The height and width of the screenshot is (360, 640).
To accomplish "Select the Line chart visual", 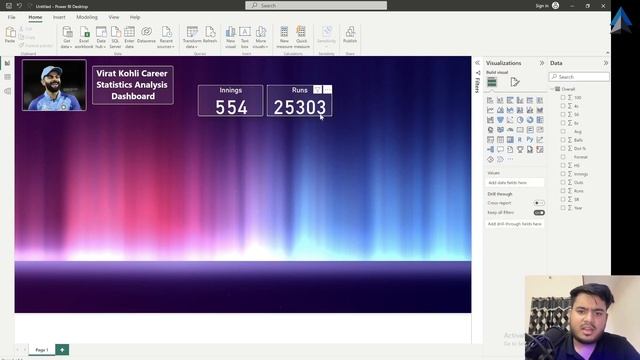I will 490,110.
